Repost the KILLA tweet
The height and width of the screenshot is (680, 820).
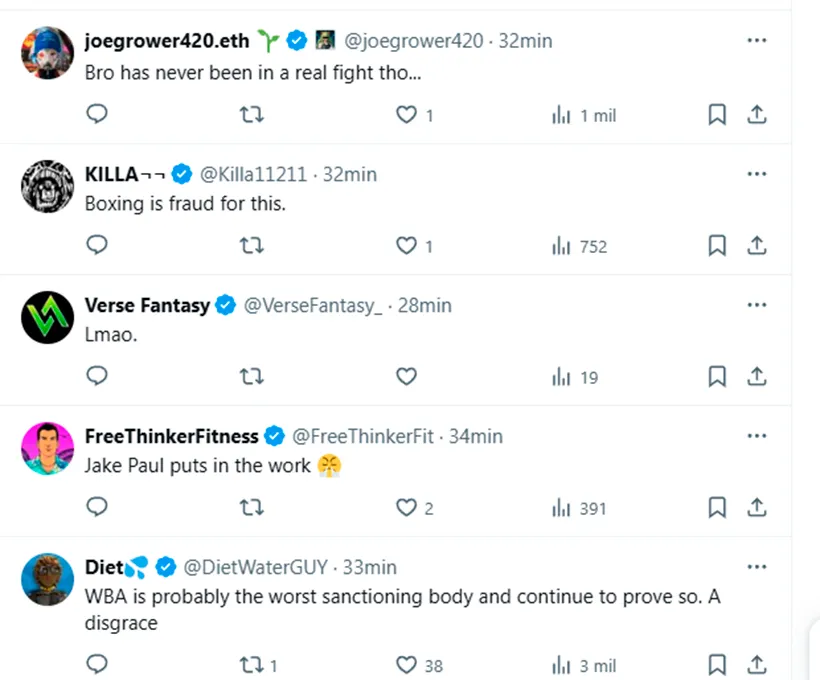[253, 246]
